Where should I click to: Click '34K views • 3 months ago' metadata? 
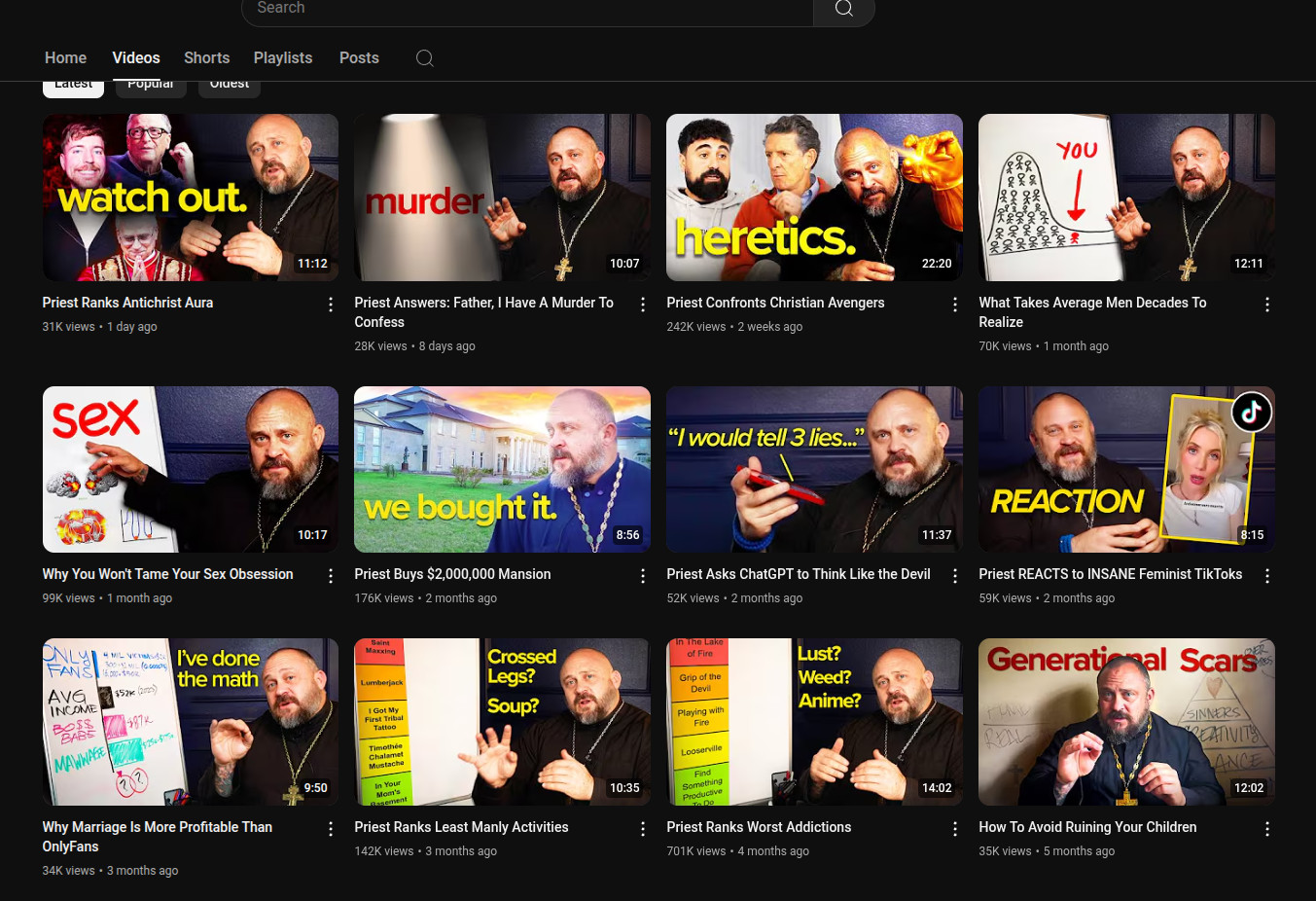tap(110, 871)
